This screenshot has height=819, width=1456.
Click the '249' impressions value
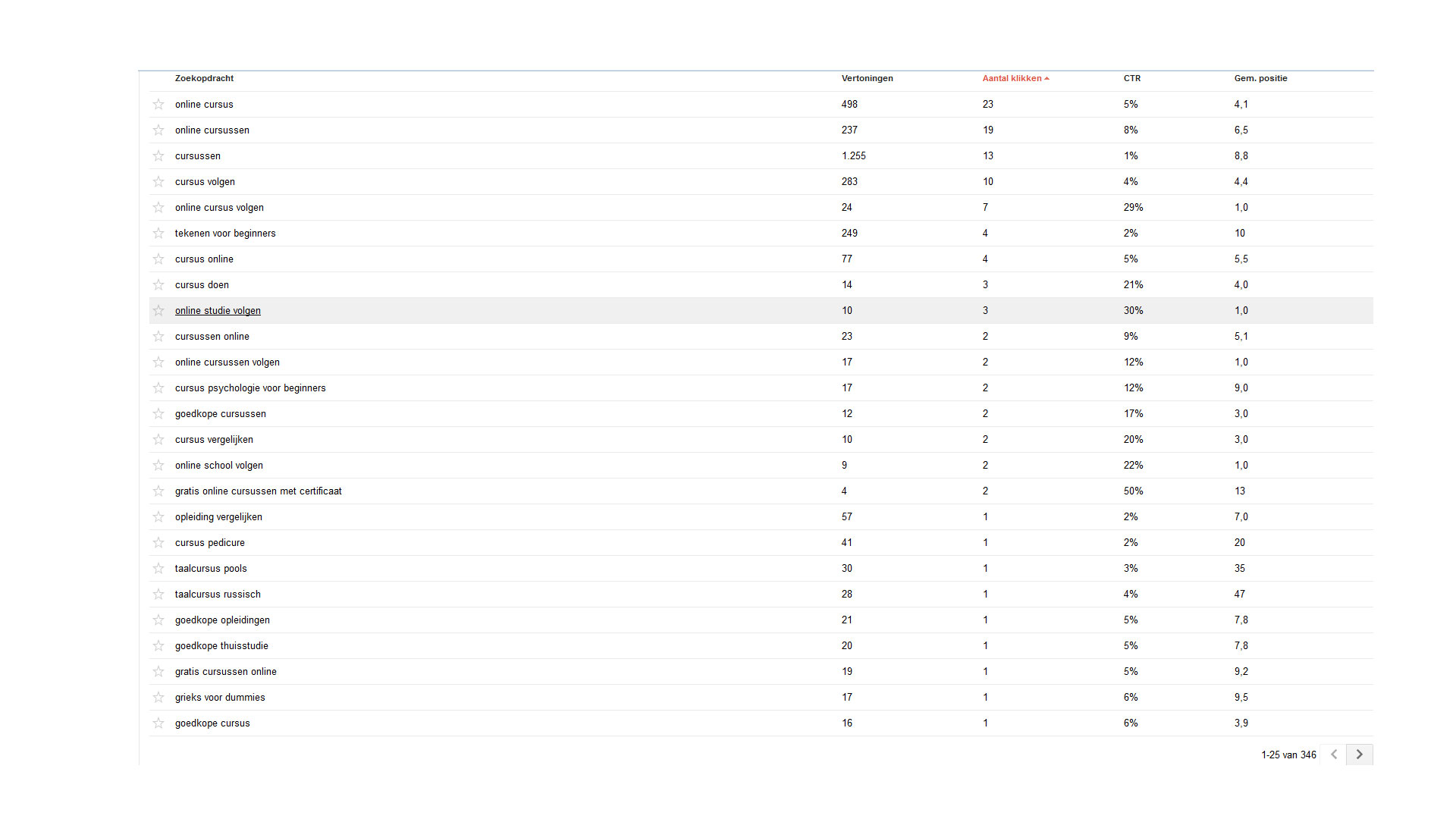coord(849,234)
